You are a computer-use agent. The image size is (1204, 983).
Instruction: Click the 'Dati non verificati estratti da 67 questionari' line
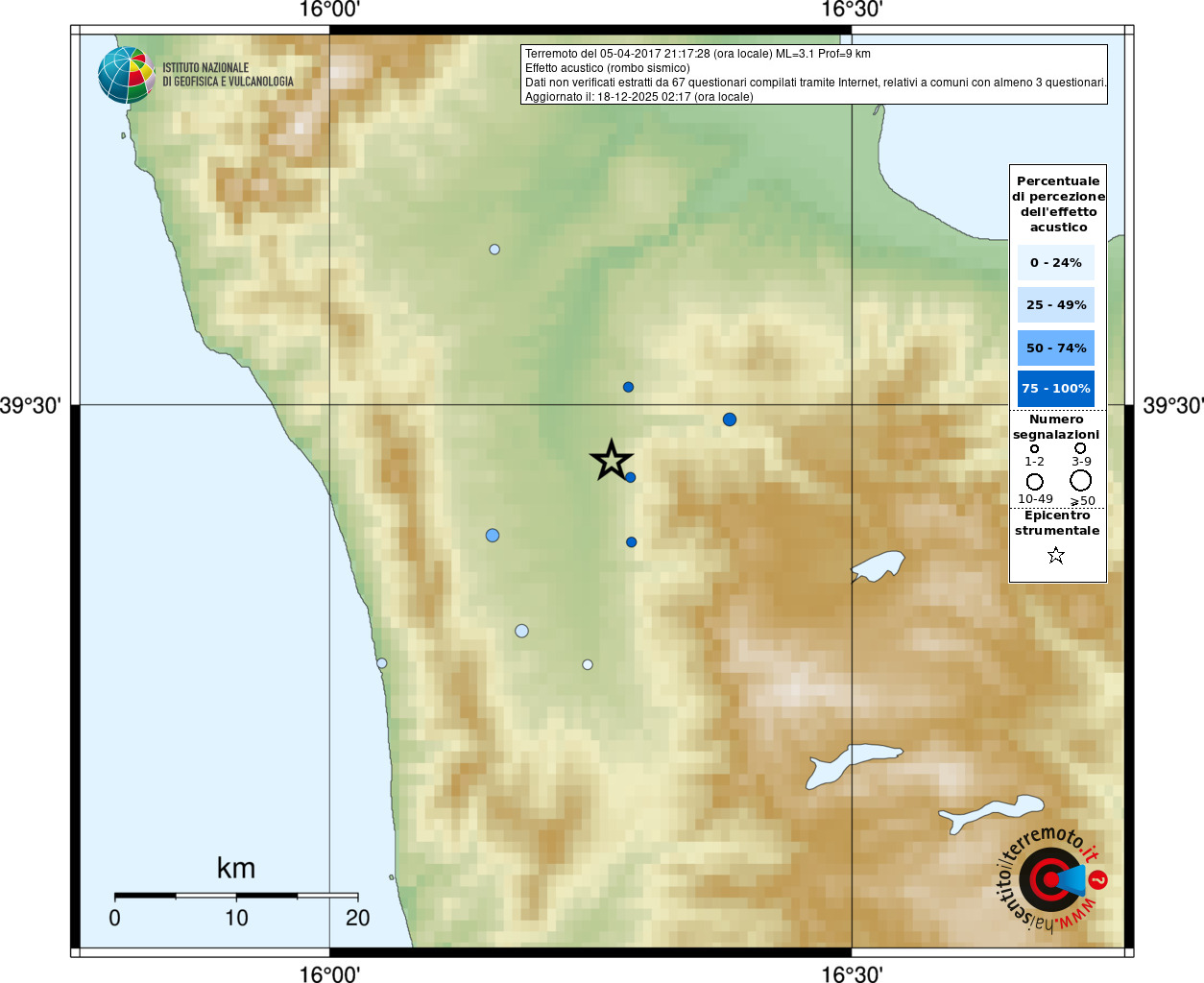click(x=815, y=83)
